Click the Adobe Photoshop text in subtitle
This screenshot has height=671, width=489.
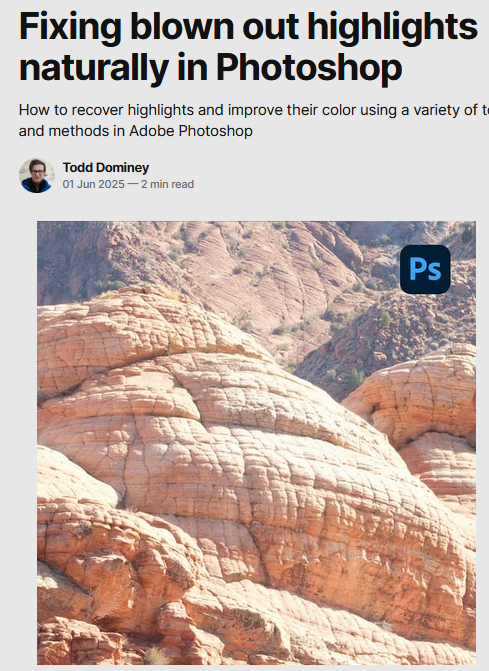191,131
